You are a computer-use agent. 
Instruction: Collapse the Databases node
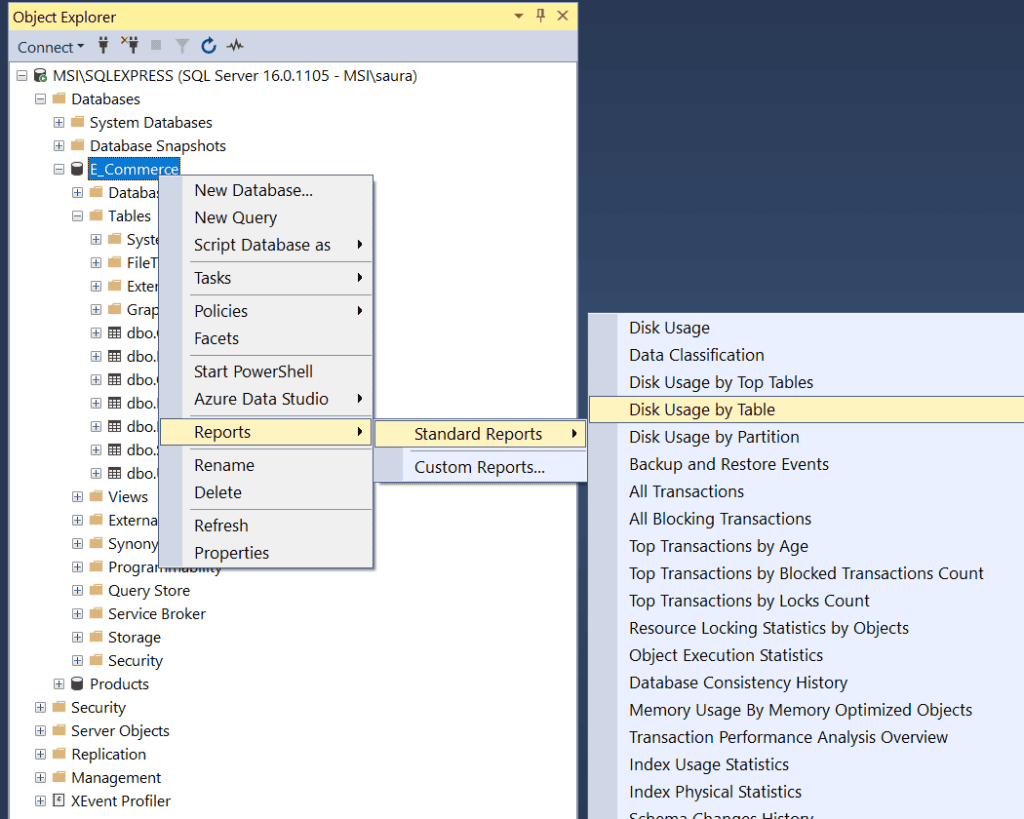tap(39, 99)
